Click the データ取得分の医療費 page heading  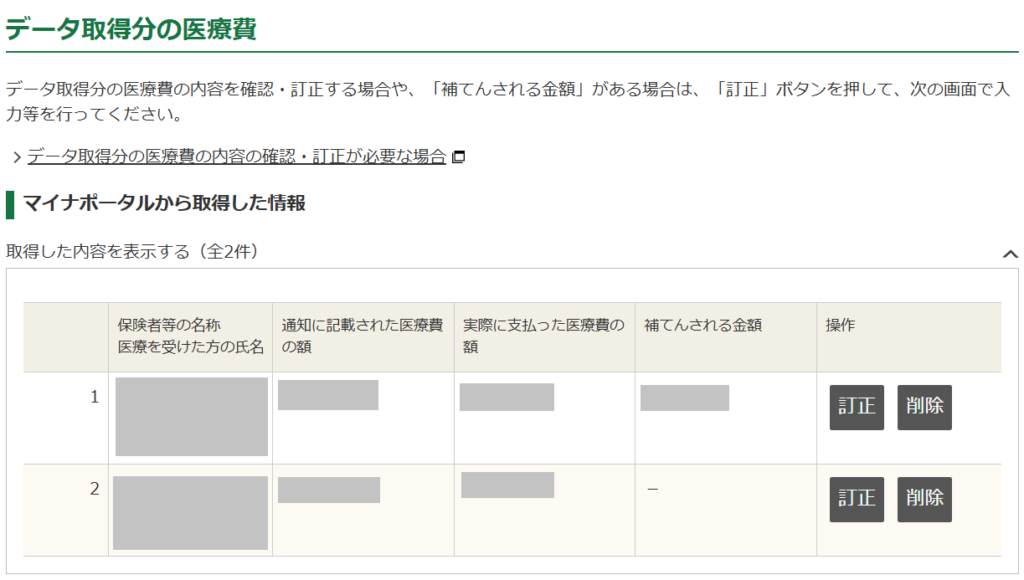tap(131, 29)
